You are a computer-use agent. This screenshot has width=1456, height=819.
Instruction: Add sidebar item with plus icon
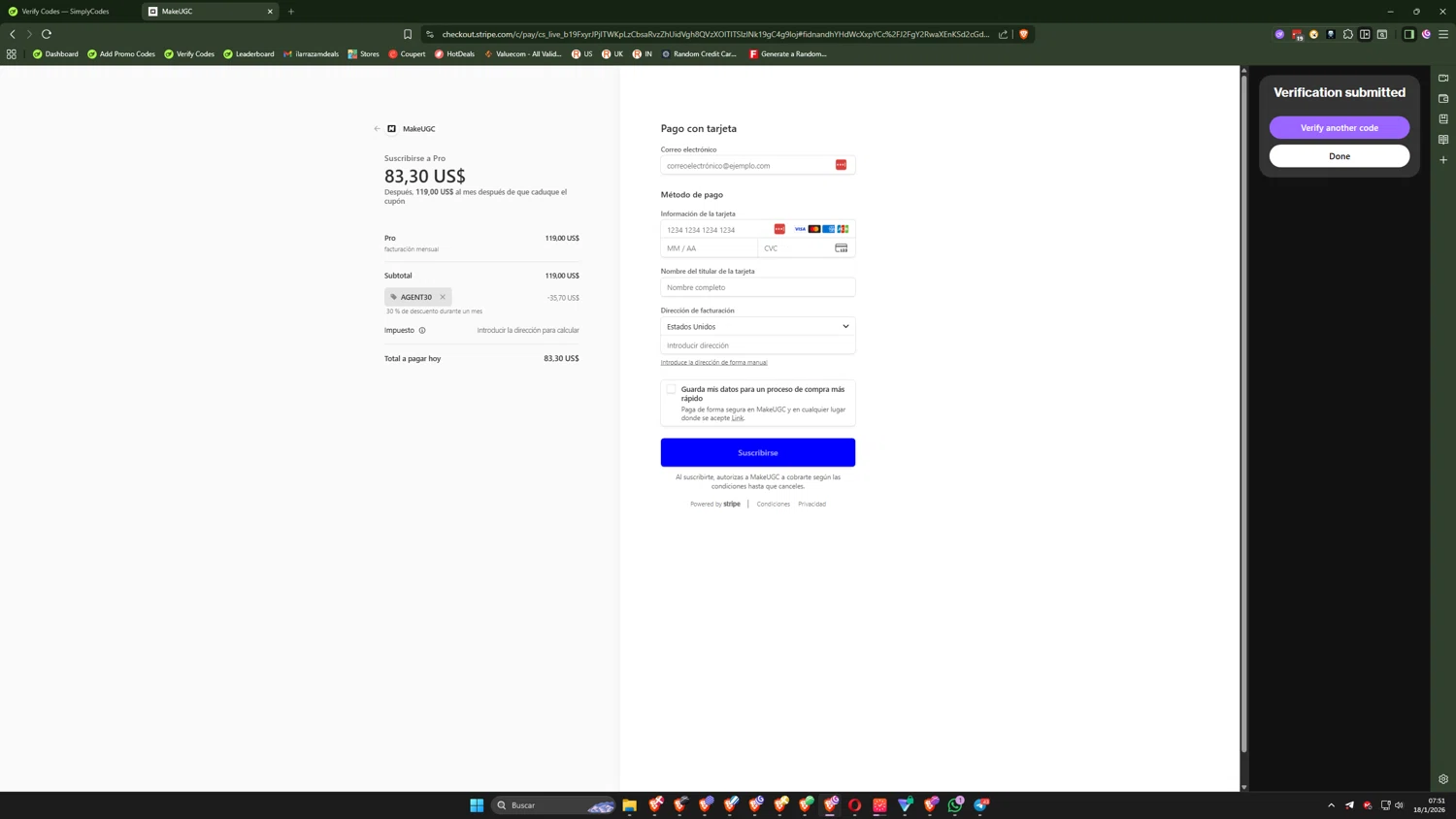coord(1443,160)
